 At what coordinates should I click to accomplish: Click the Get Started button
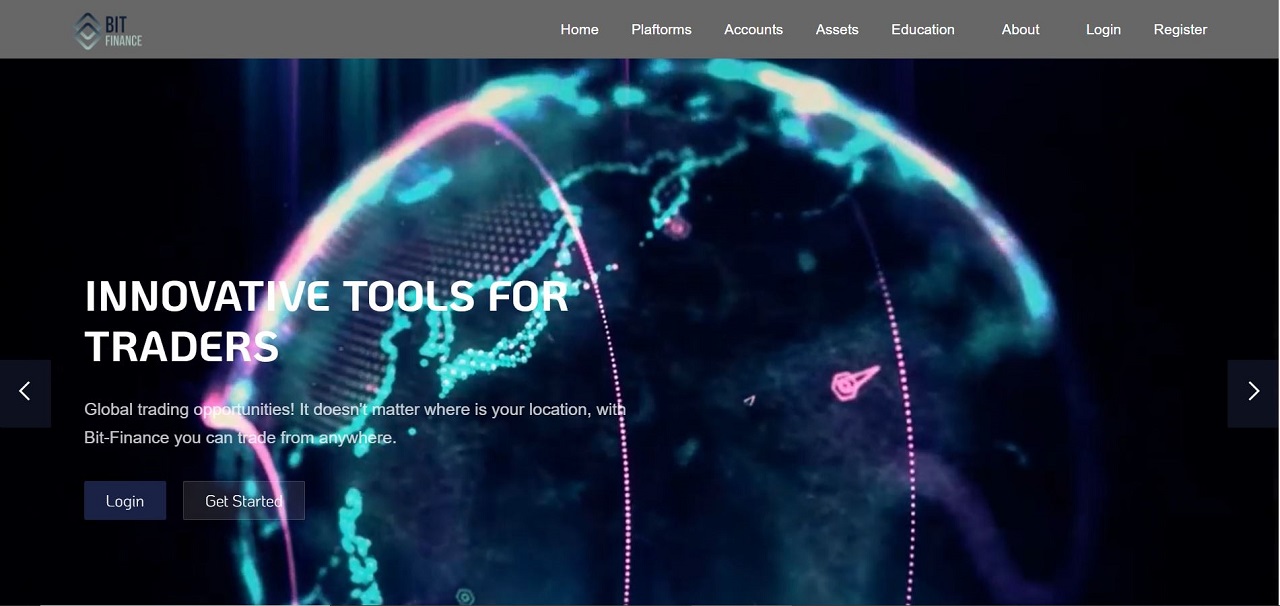pyautogui.click(x=244, y=501)
